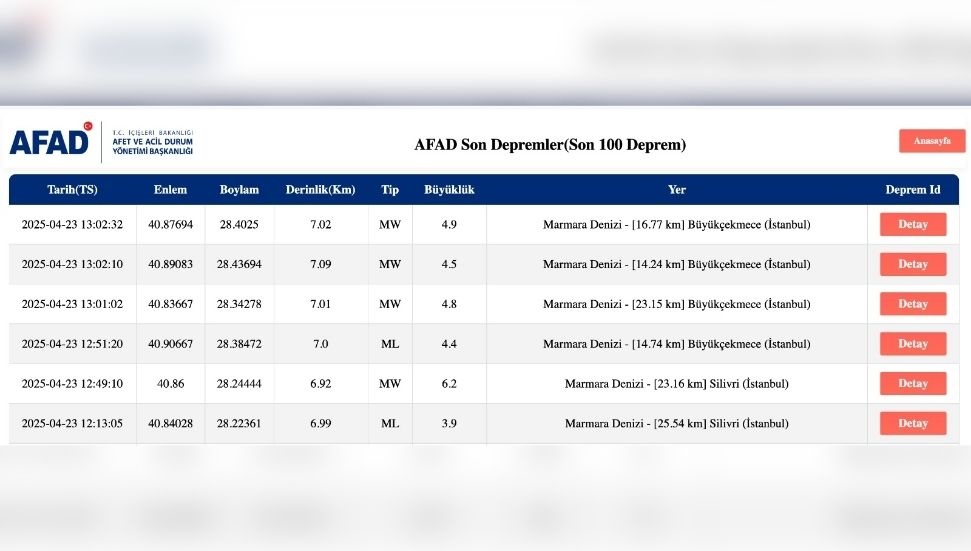Click the Tarih(TS) column header

(x=72, y=190)
